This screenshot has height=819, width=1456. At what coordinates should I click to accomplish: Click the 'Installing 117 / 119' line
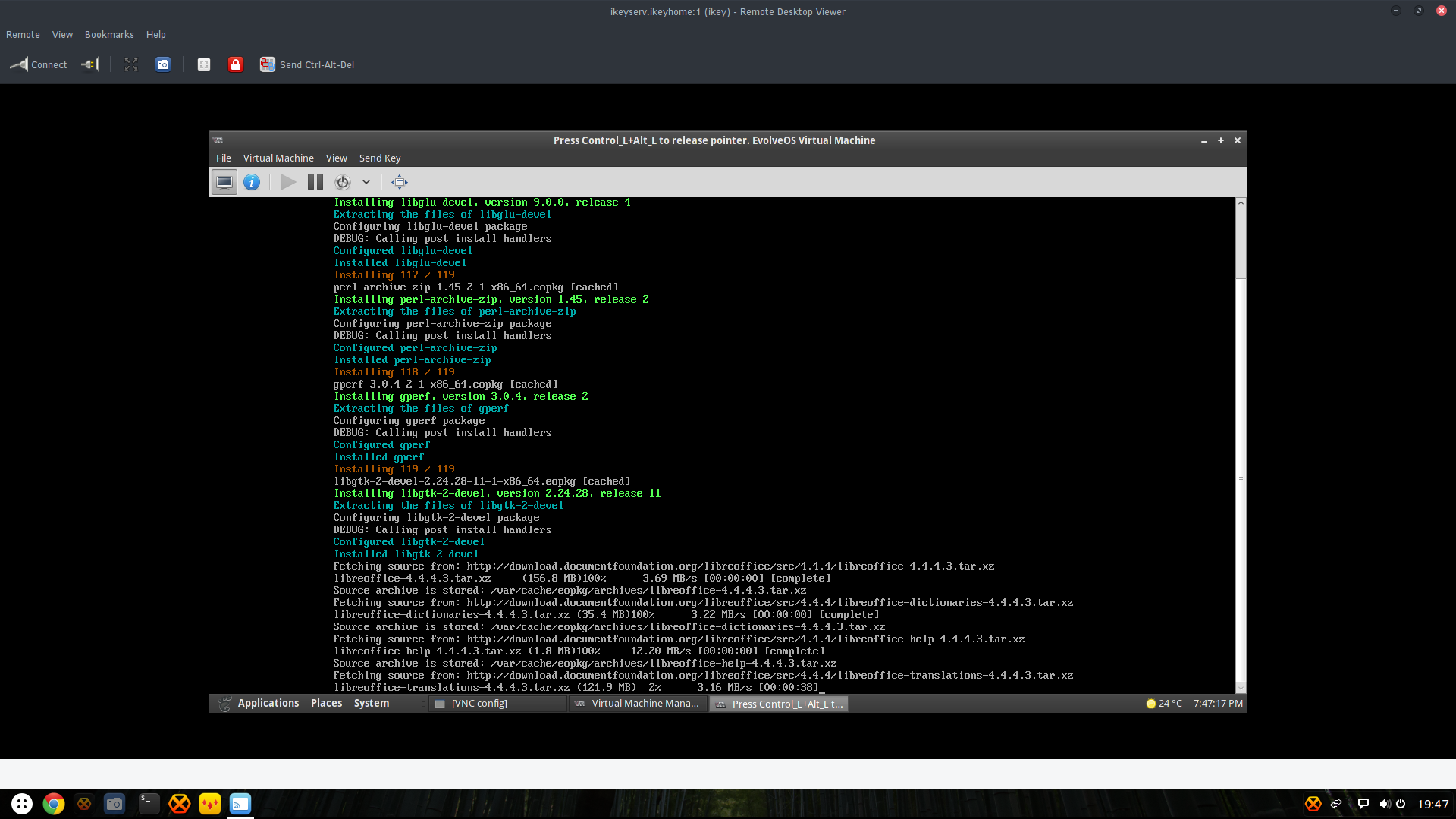pyautogui.click(x=394, y=275)
